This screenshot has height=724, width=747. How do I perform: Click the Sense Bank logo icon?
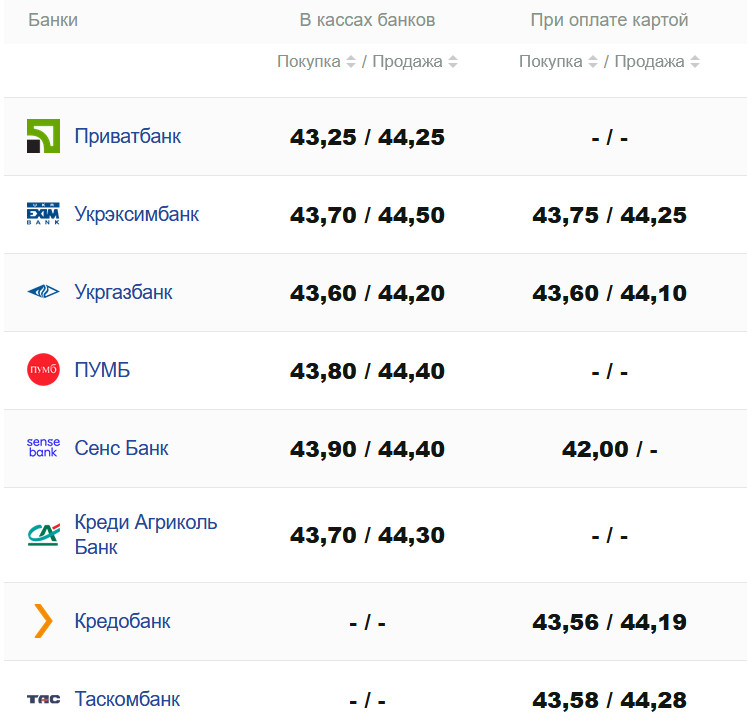(x=43, y=448)
